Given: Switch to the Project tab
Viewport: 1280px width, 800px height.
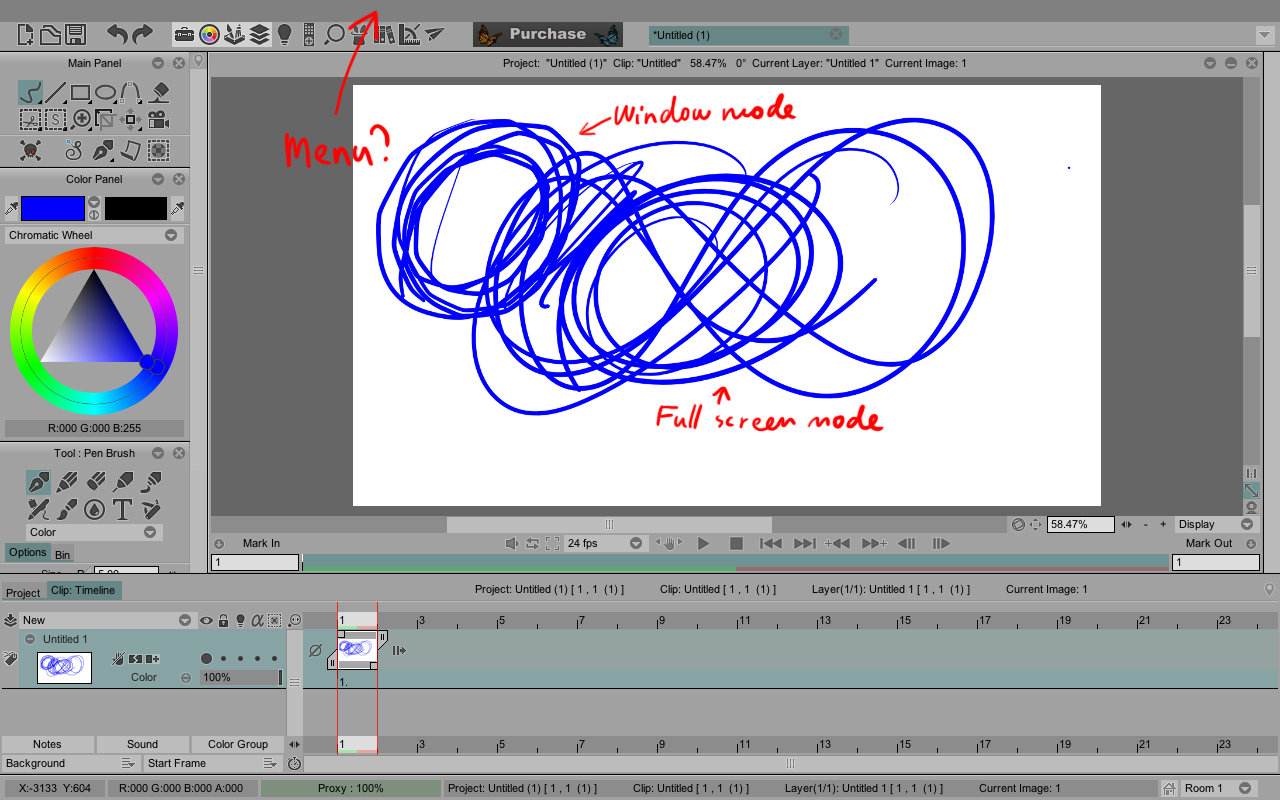Looking at the screenshot, I should pos(24,593).
